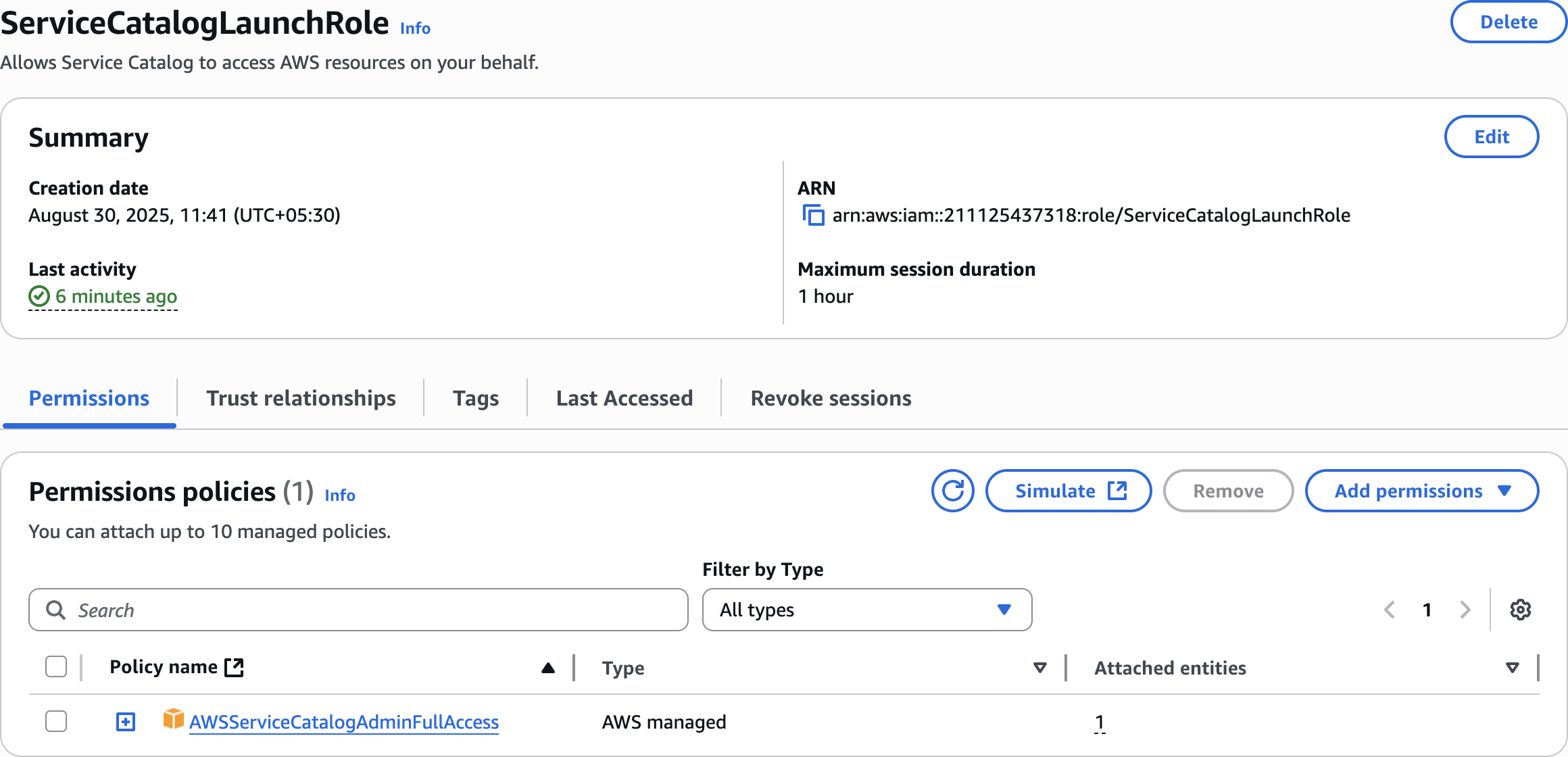Open the All types filter dropdown
The width and height of the screenshot is (1568, 757).
pos(866,610)
